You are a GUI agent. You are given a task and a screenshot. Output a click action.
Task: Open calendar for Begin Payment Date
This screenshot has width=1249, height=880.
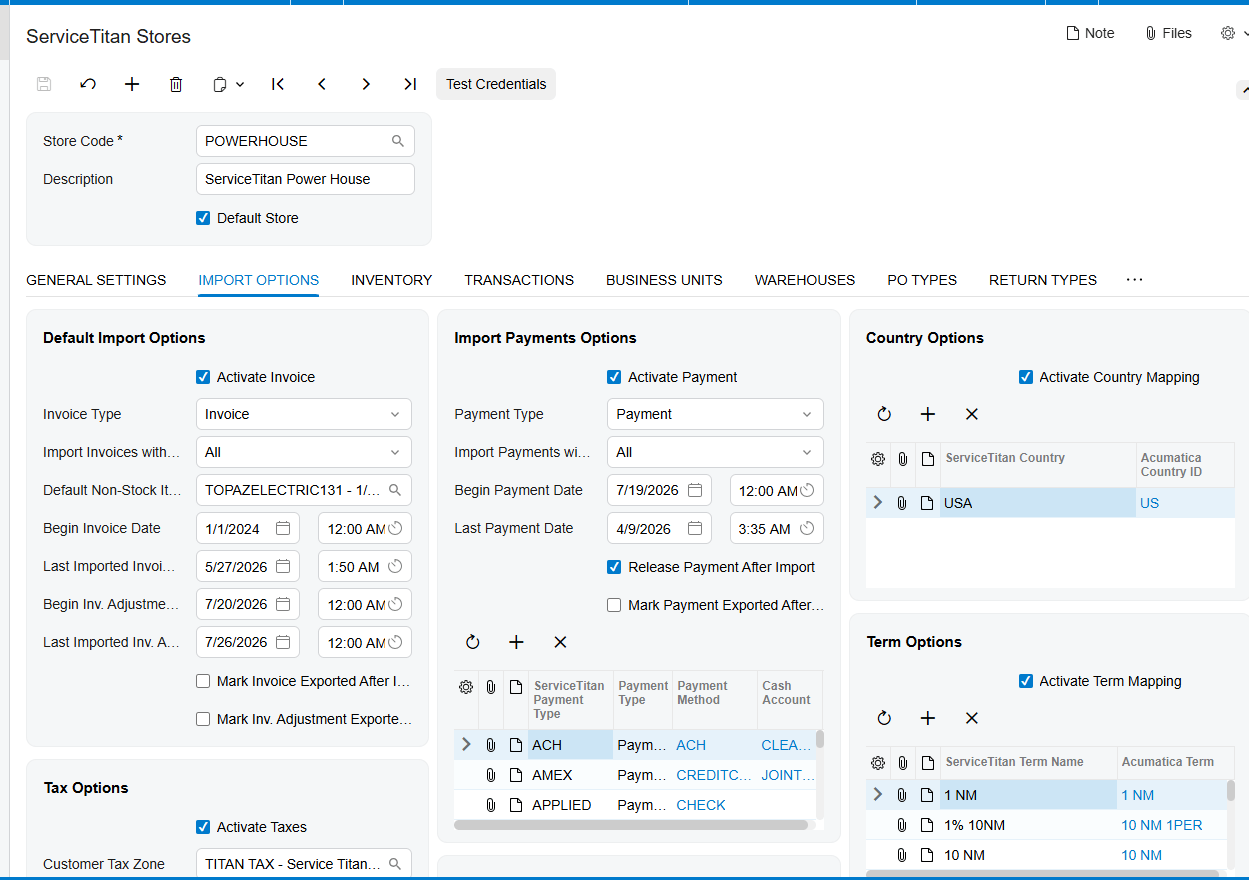[x=694, y=490]
